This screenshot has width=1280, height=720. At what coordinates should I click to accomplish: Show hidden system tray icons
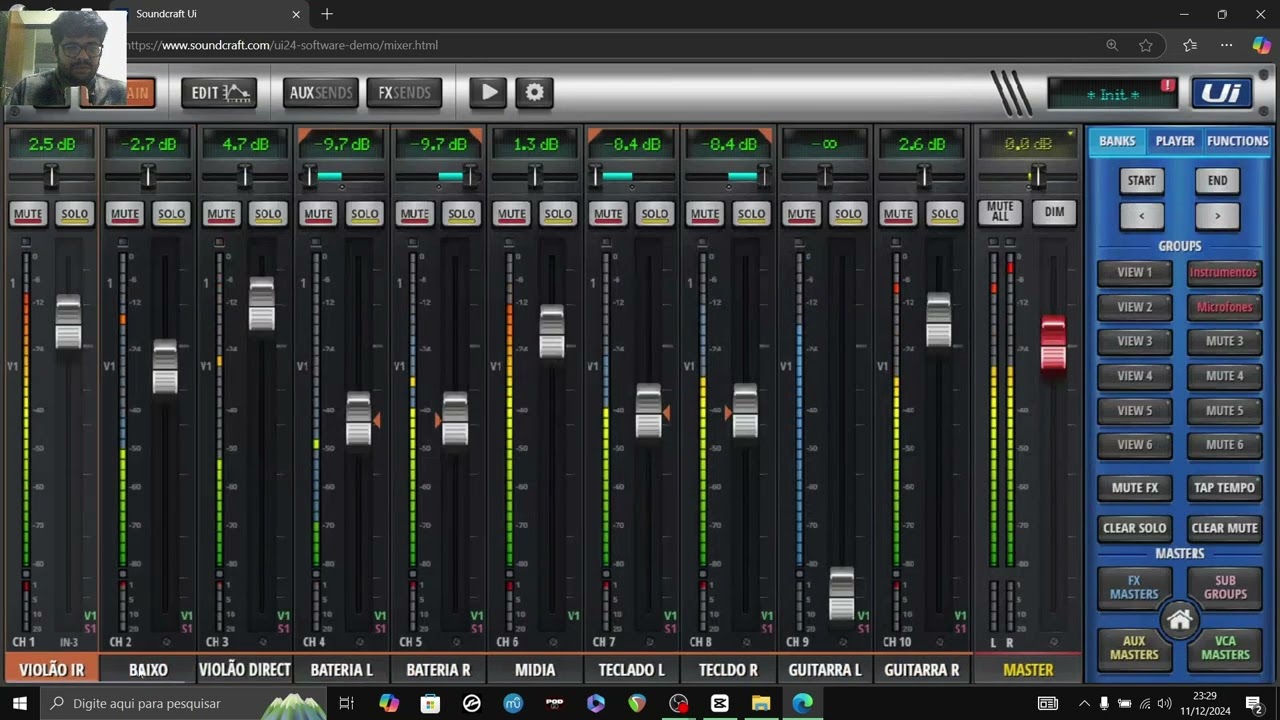[x=1084, y=703]
